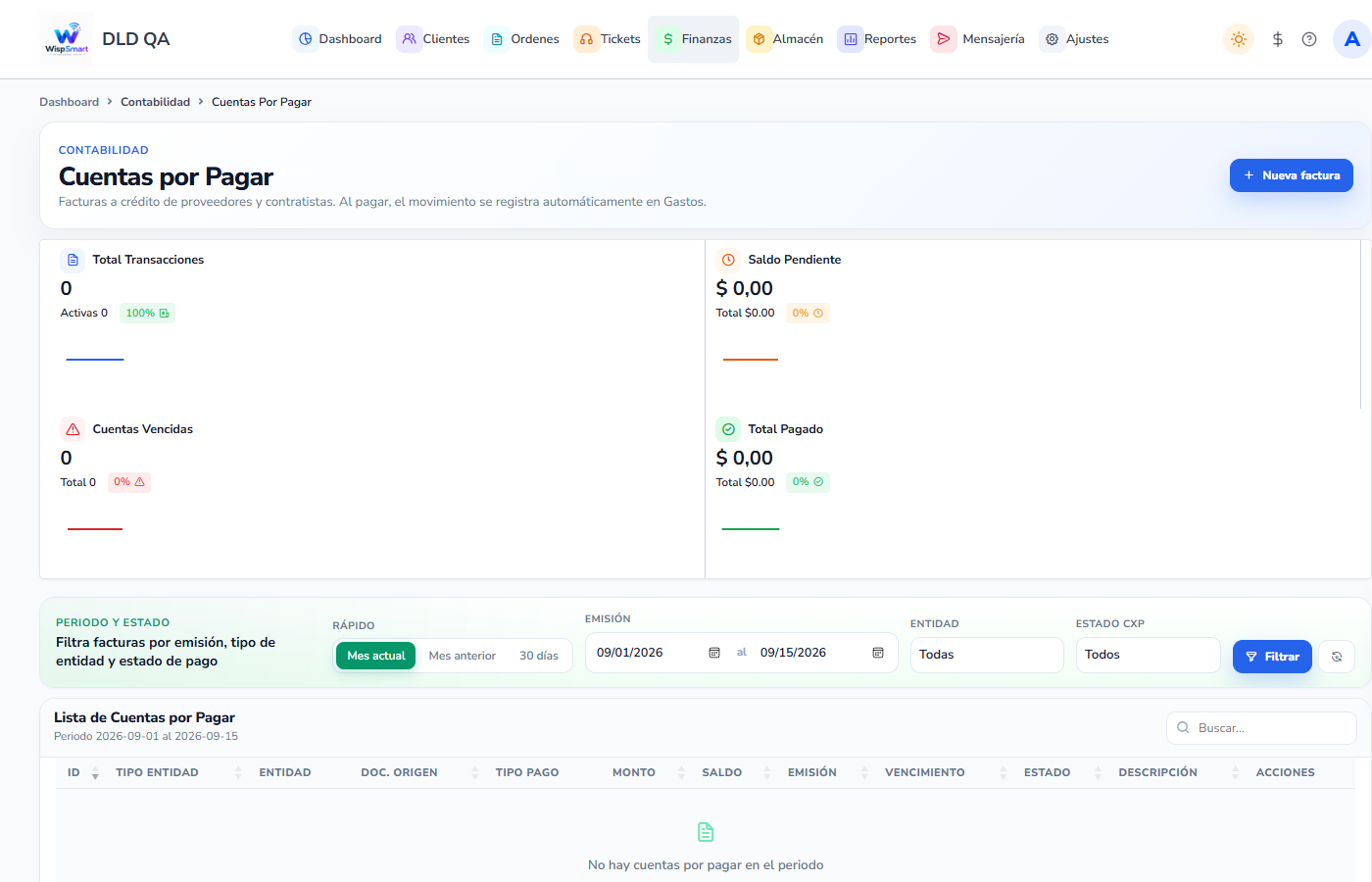Sort table by ID column arrows
Screen dimensions: 1372x882
pyautogui.click(x=95, y=773)
